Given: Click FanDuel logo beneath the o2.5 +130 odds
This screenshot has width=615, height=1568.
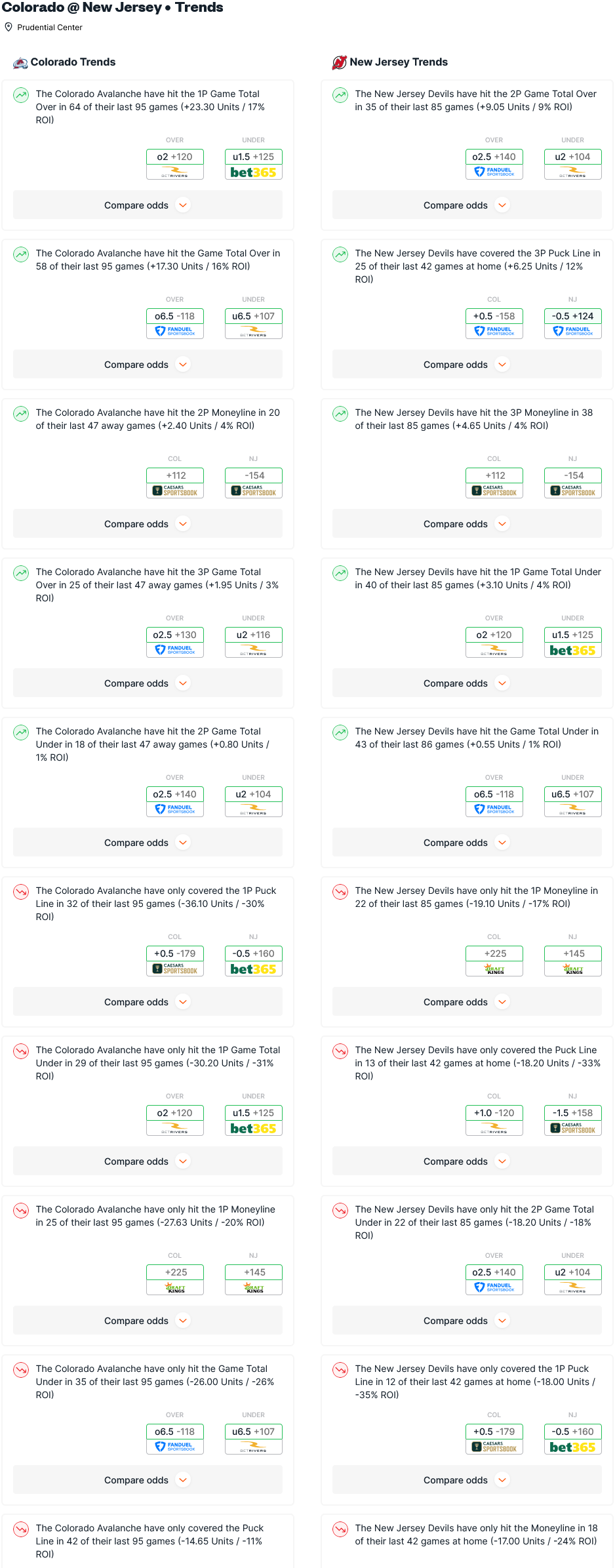Looking at the screenshot, I should [x=175, y=651].
